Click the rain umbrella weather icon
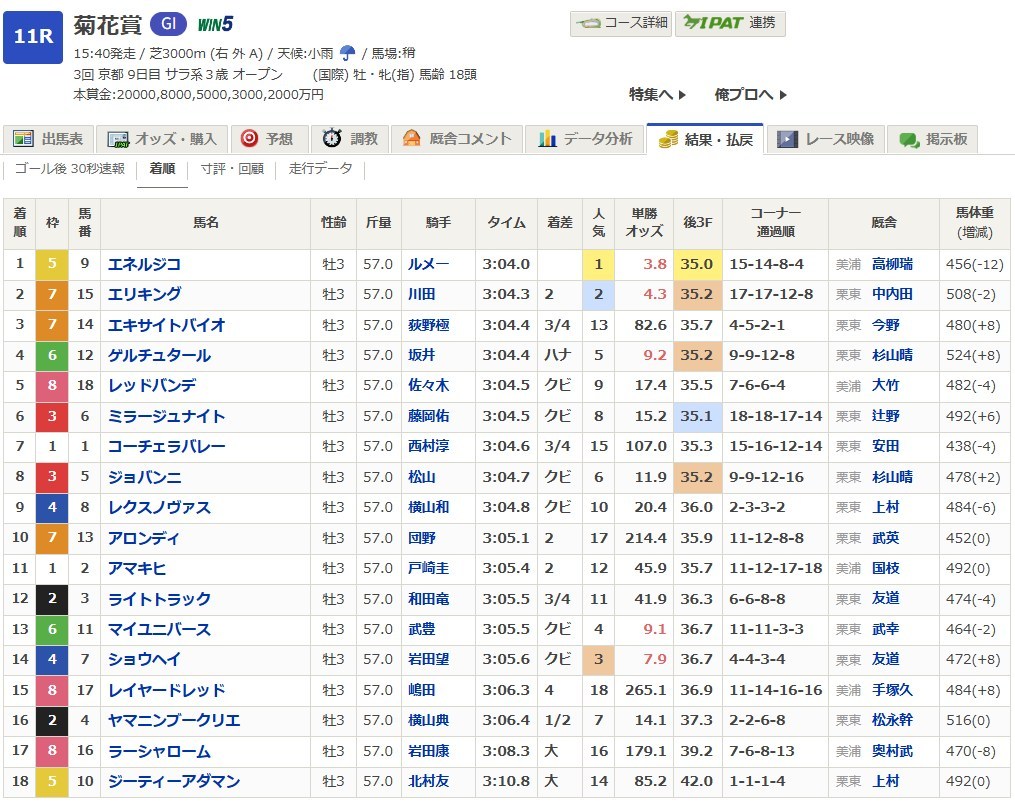This screenshot has height=806, width=1015. tap(348, 53)
